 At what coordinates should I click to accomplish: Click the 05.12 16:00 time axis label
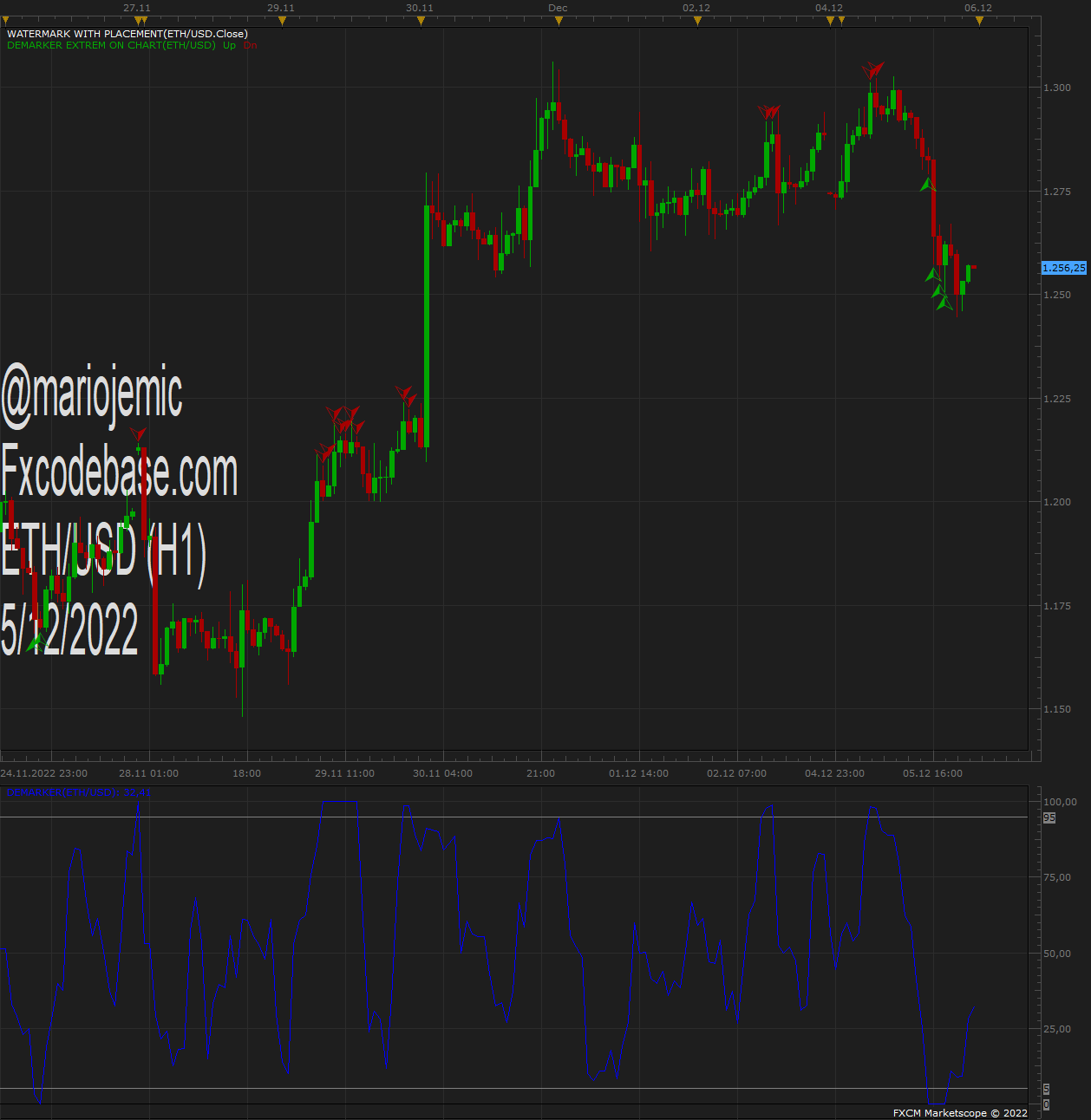pos(933,773)
